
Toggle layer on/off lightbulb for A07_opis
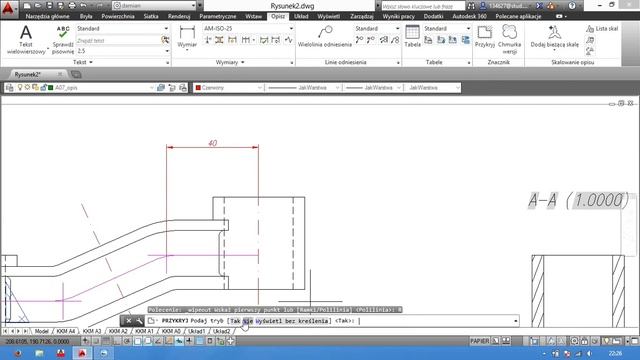(20, 87)
